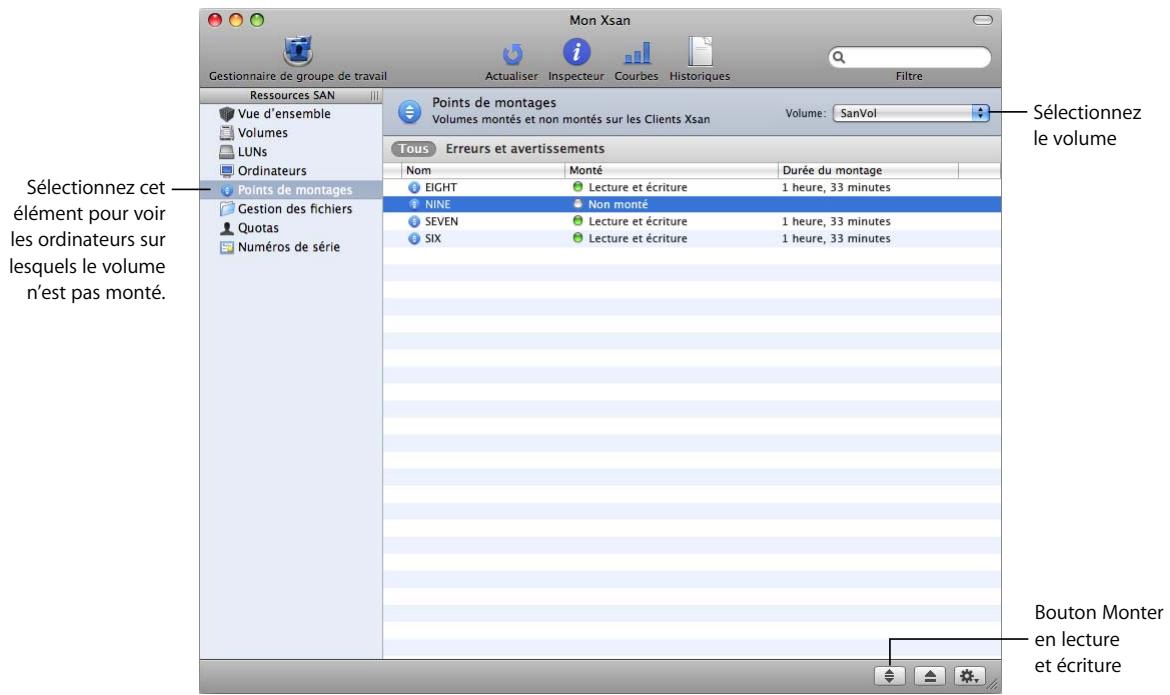Image resolution: width=1170 pixels, height=695 pixels.
Task: Click the Mount read-write button
Action: (x=889, y=676)
